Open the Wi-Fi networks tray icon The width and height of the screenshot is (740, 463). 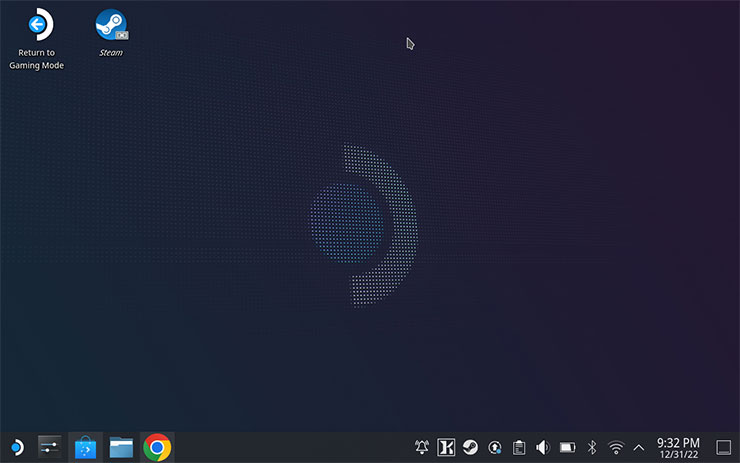click(616, 447)
